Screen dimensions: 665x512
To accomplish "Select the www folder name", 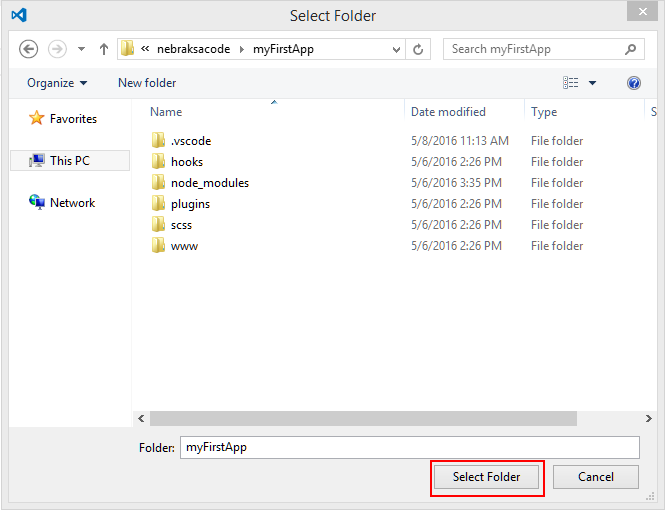I will 184,246.
